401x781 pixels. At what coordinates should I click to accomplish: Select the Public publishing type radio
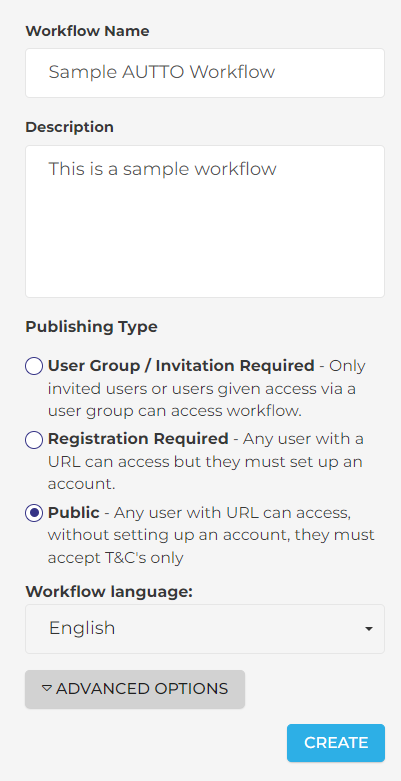click(34, 513)
